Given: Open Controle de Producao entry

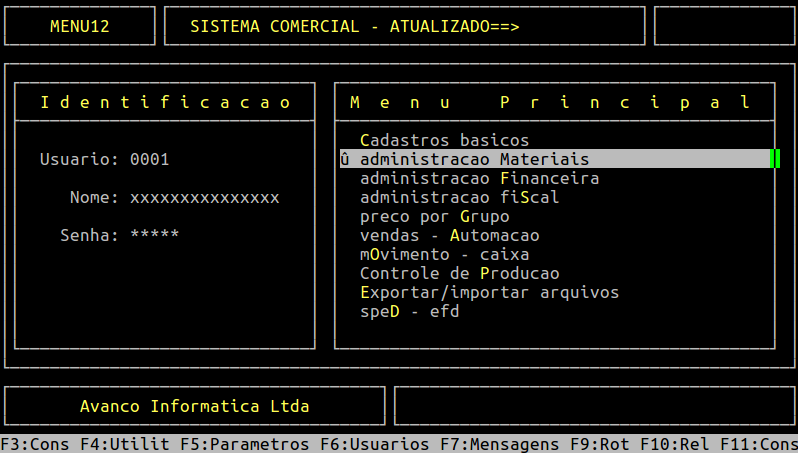Looking at the screenshot, I should click(459, 273).
